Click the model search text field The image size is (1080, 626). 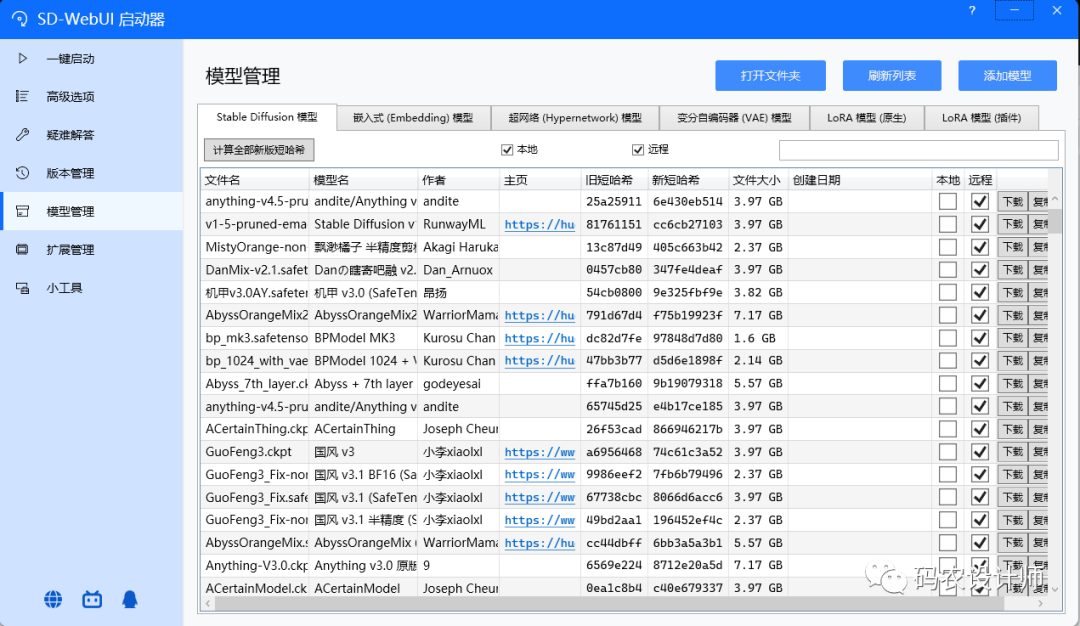[918, 150]
